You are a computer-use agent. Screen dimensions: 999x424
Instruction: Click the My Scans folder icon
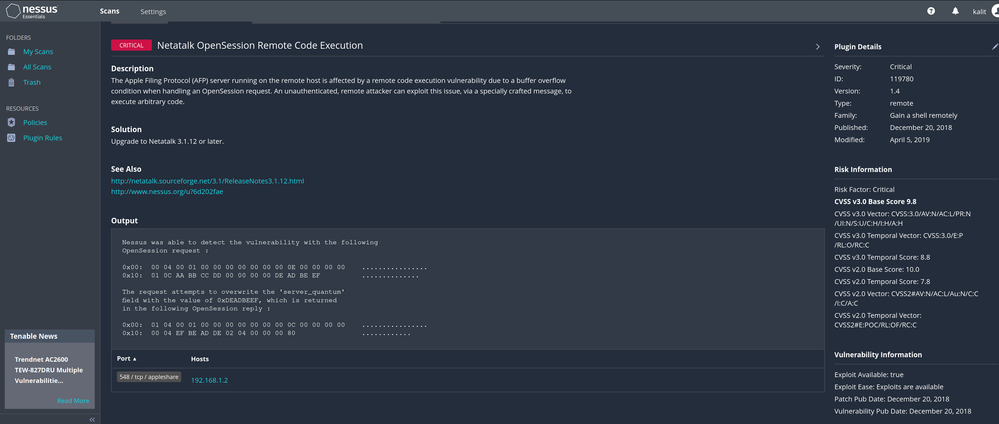click(x=11, y=51)
